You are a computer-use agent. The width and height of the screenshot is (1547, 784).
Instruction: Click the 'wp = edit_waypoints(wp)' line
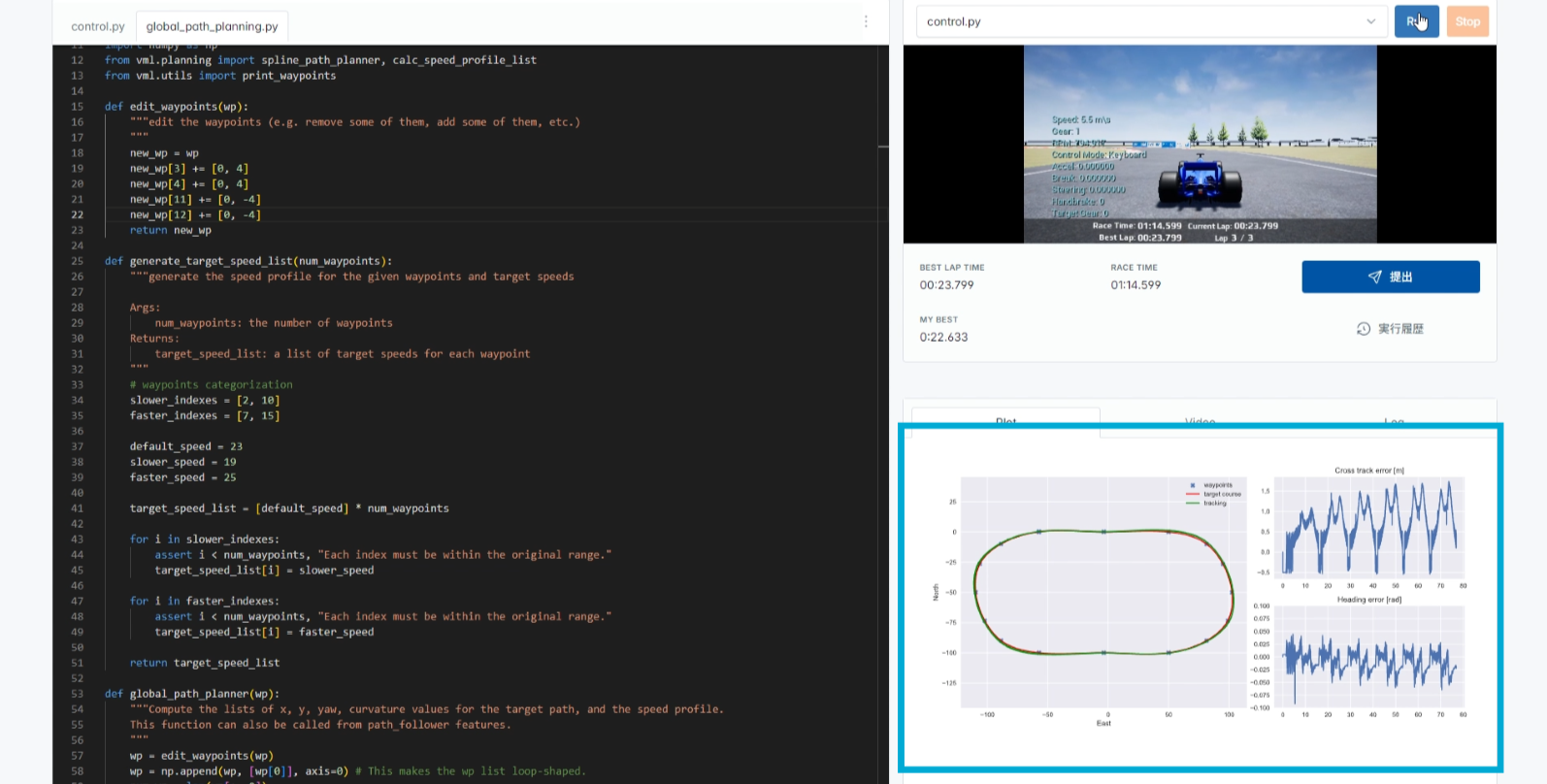click(202, 756)
